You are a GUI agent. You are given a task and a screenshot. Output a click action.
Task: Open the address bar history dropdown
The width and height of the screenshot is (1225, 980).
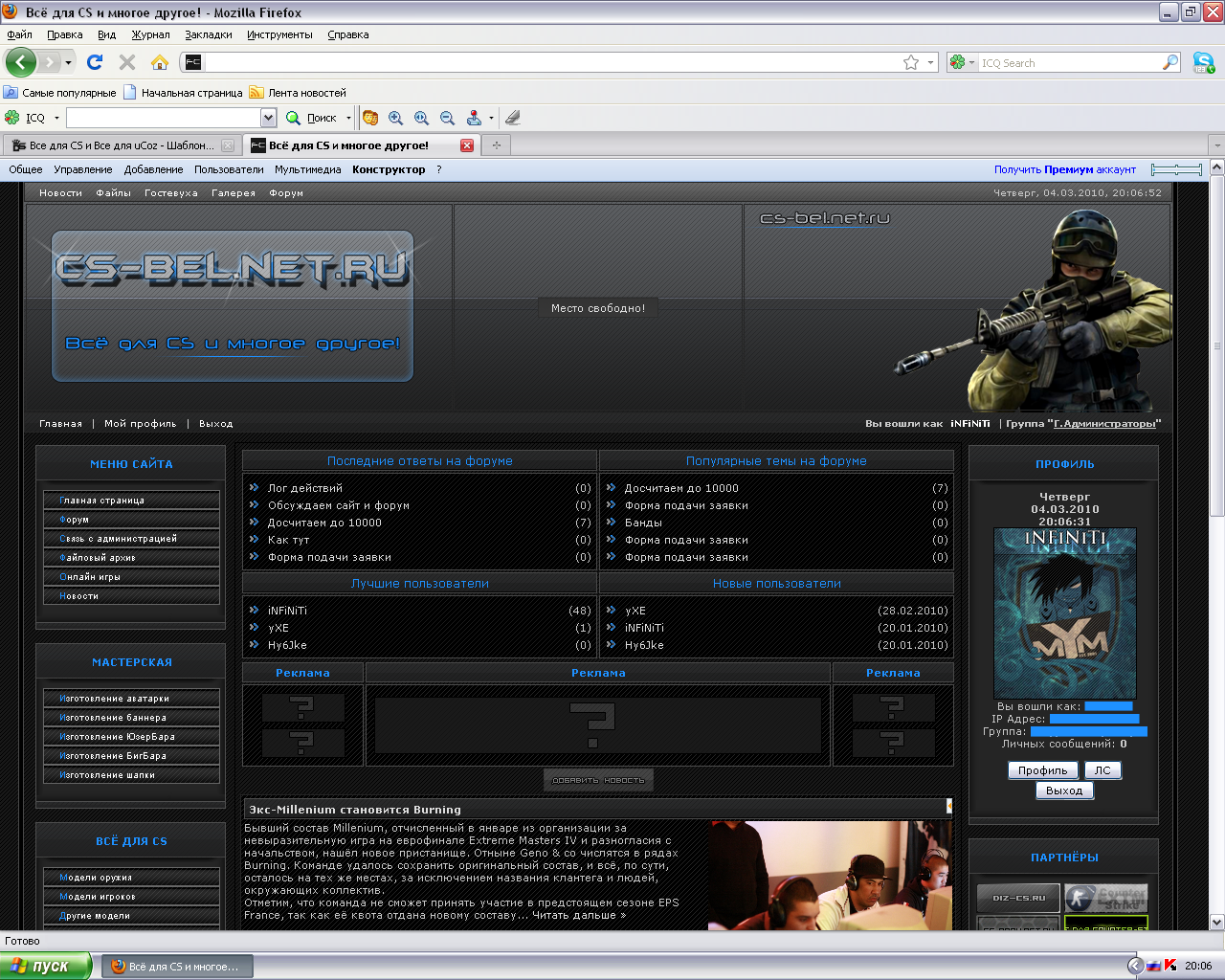[930, 62]
